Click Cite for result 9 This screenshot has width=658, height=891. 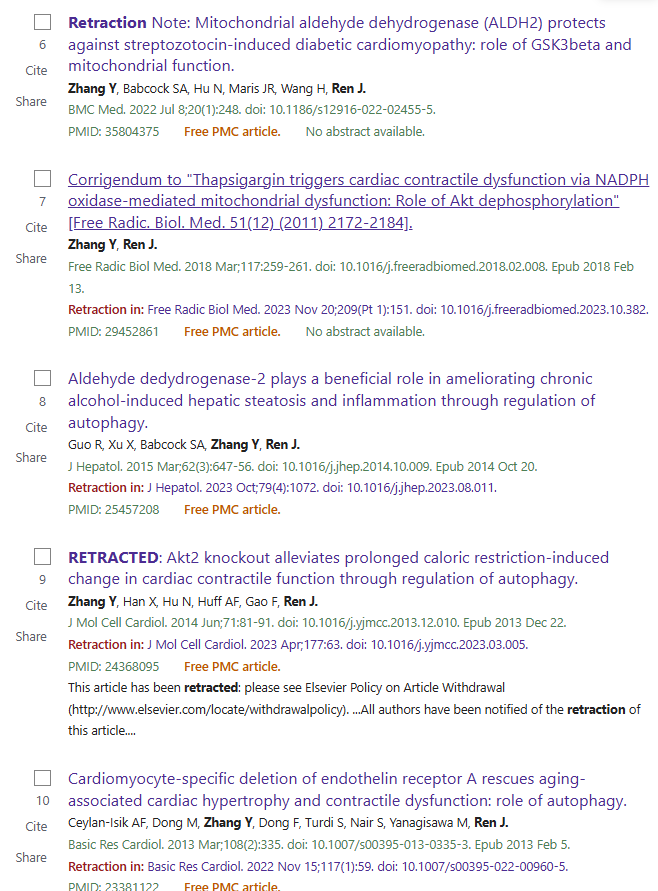pyautogui.click(x=36, y=605)
